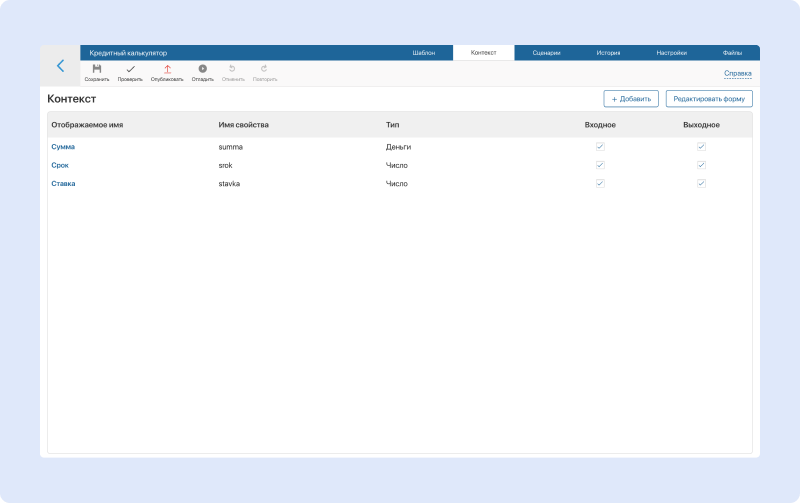Click the Сохранить save icon
800x503 pixels.
click(x=97, y=69)
